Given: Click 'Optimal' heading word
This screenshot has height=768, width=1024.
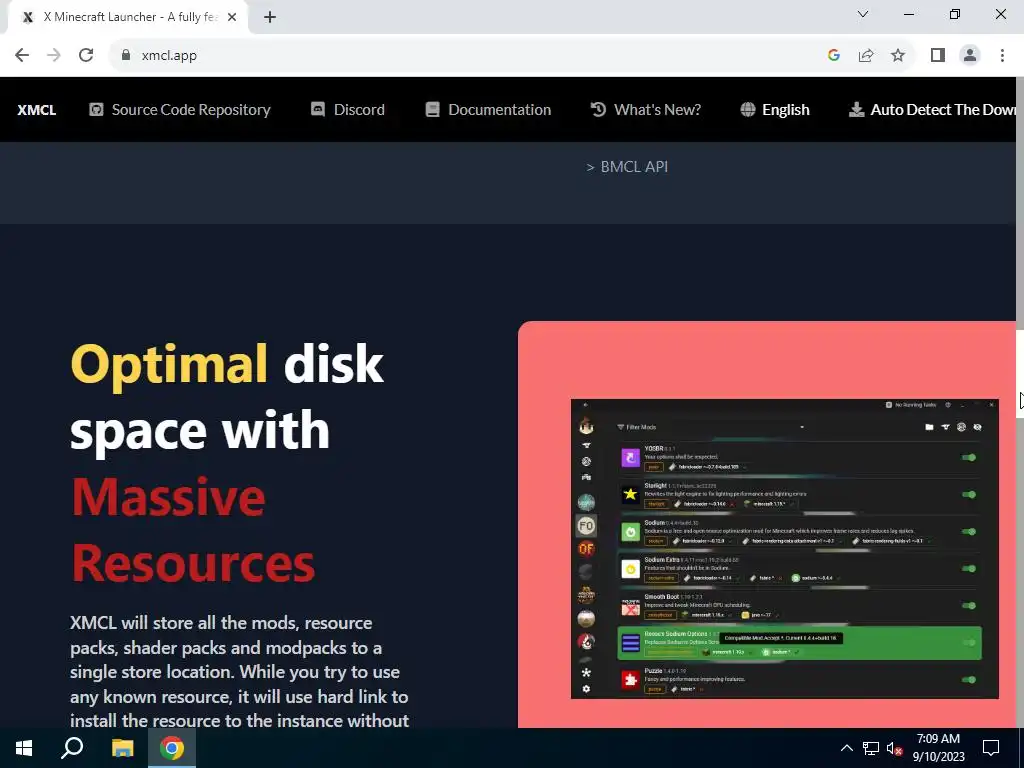Looking at the screenshot, I should (x=169, y=364).
